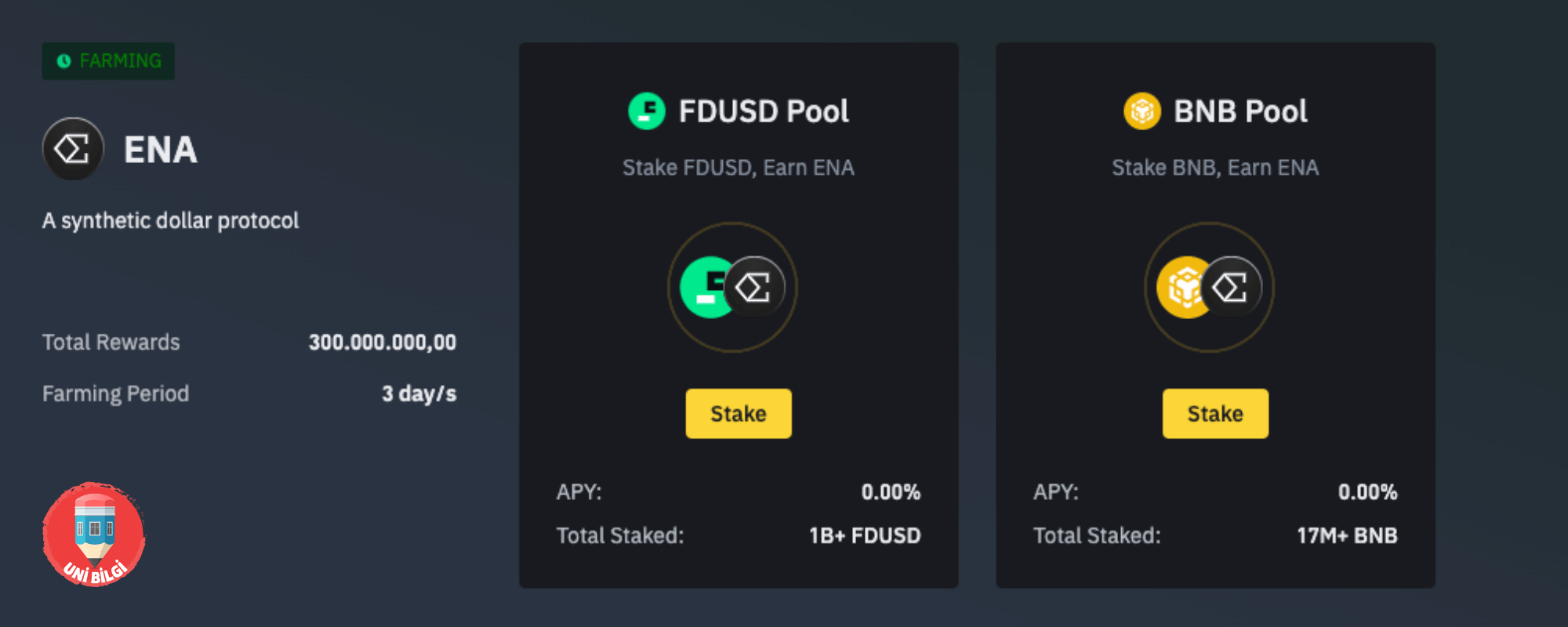Select the large BNB-ENA paired token icon
The width and height of the screenshot is (1568, 627).
tap(1210, 288)
